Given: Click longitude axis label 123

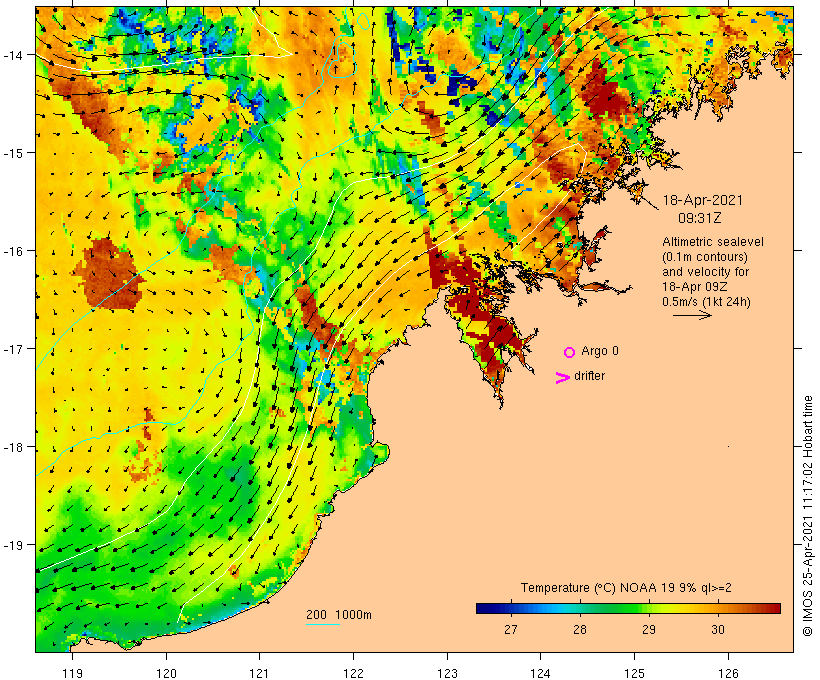Looking at the screenshot, I should tap(447, 673).
